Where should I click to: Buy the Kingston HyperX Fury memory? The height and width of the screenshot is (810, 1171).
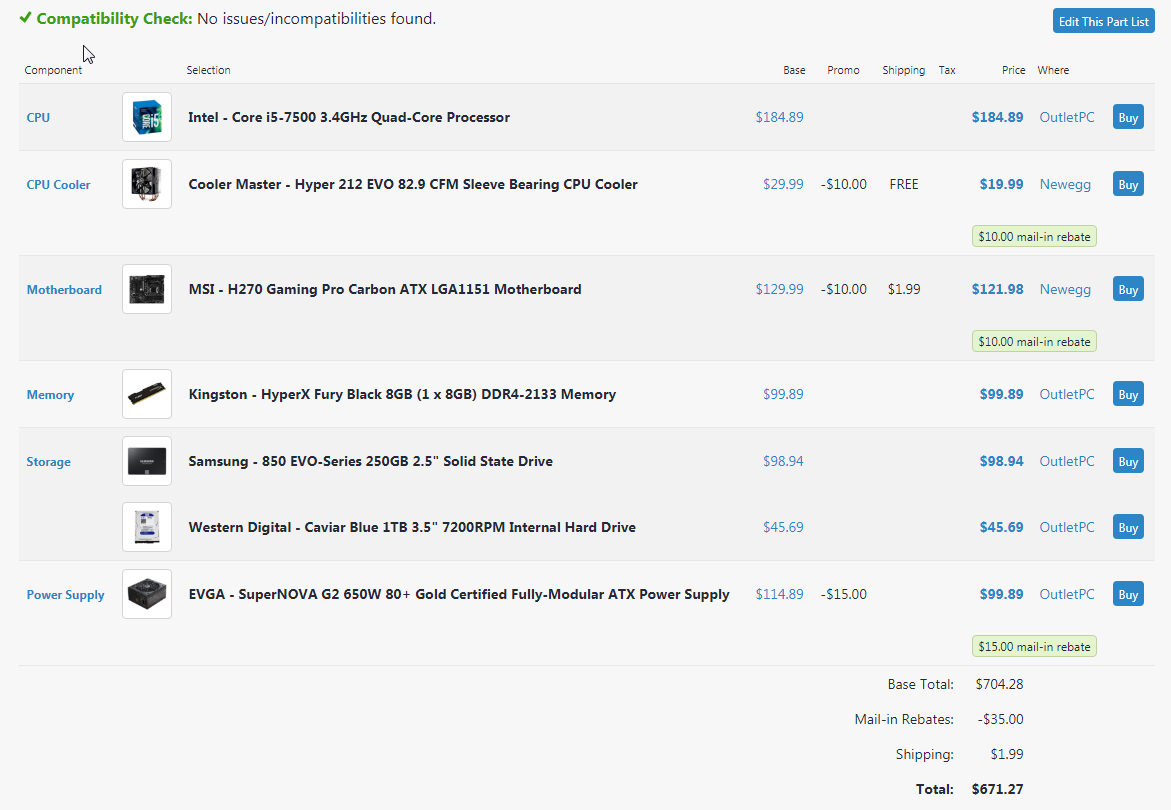1128,394
